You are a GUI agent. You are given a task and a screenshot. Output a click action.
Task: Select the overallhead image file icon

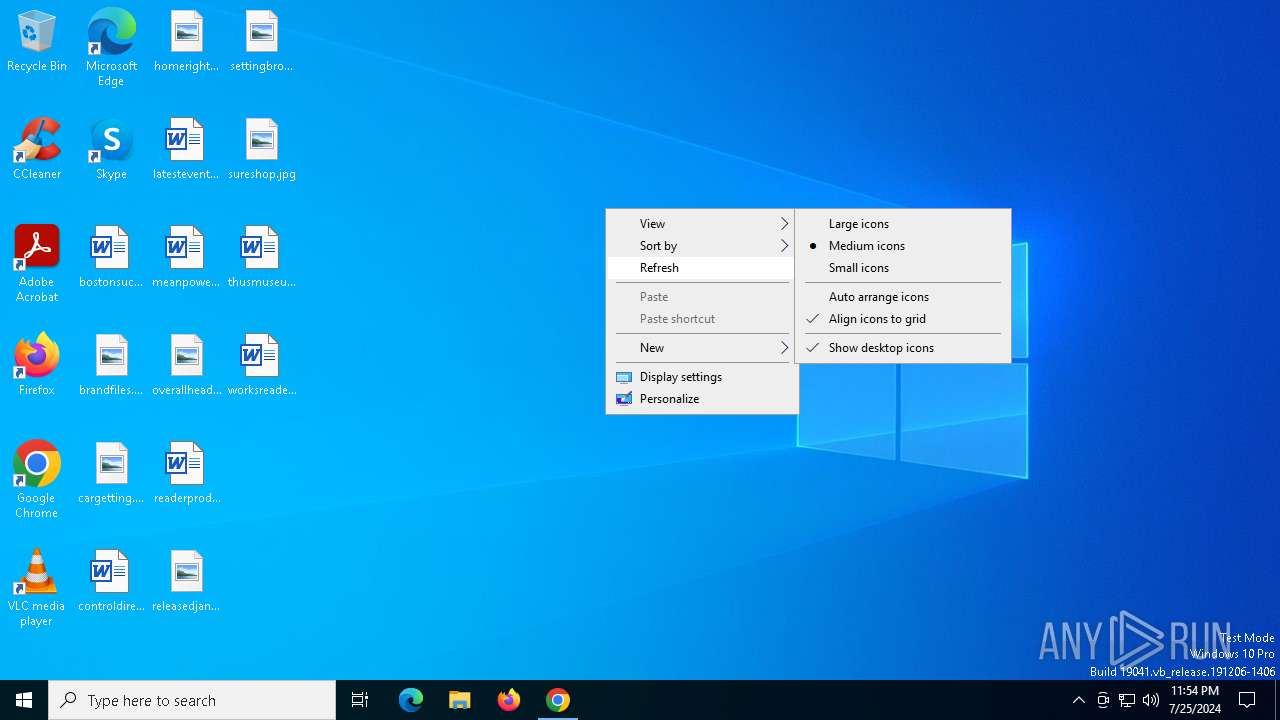(186, 366)
